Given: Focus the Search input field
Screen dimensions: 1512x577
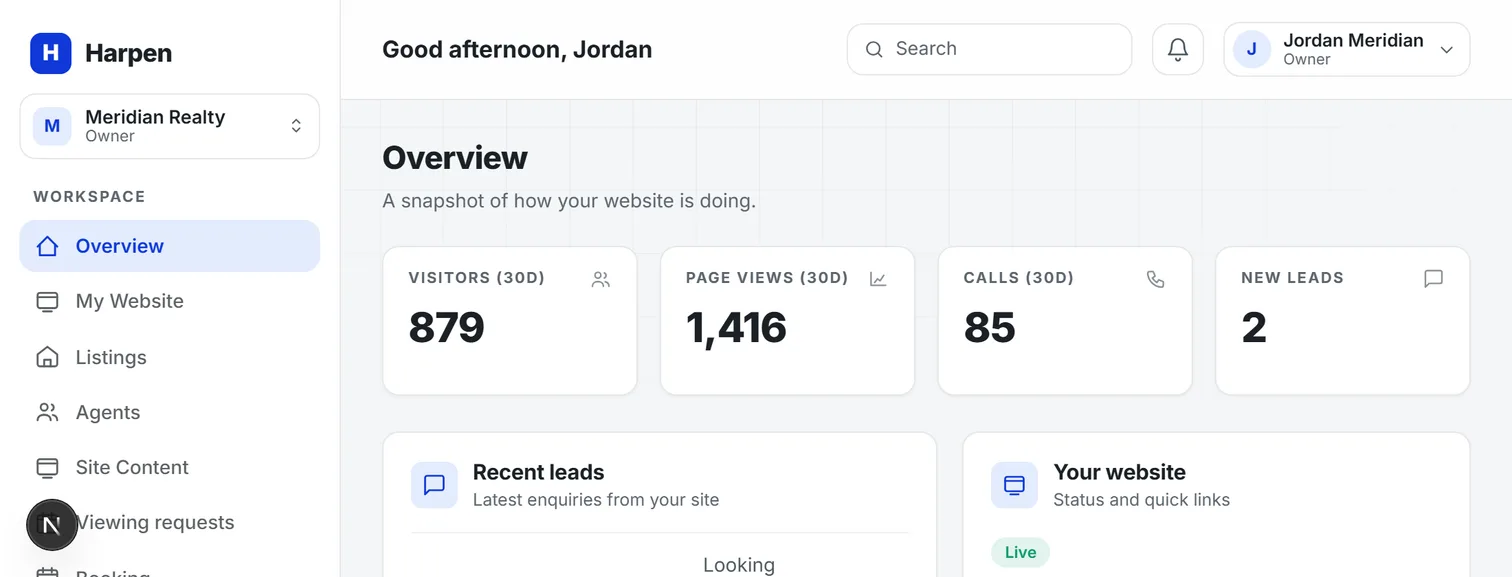Looking at the screenshot, I should click(x=989, y=49).
